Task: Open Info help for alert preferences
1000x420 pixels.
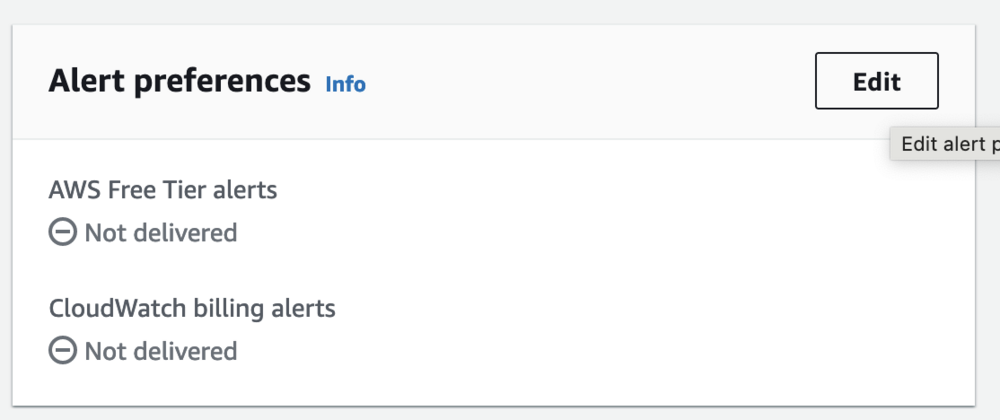Action: click(345, 84)
